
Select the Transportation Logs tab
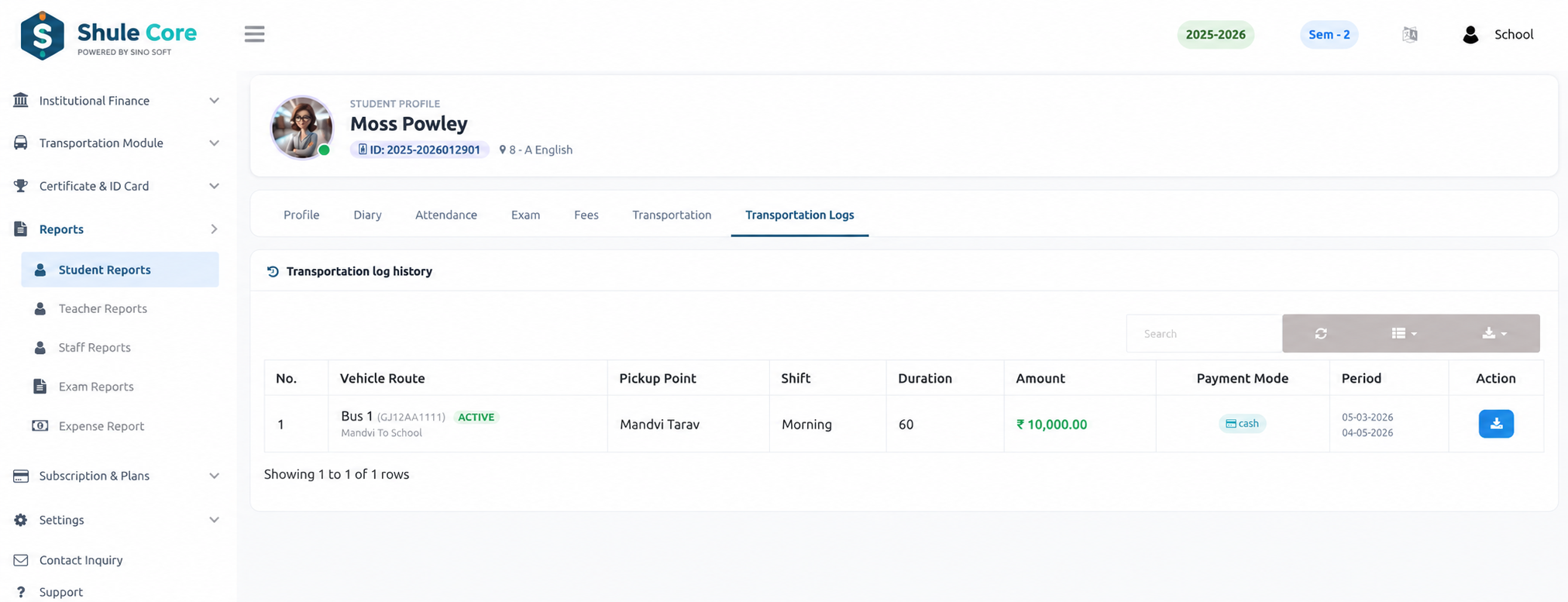coord(799,215)
